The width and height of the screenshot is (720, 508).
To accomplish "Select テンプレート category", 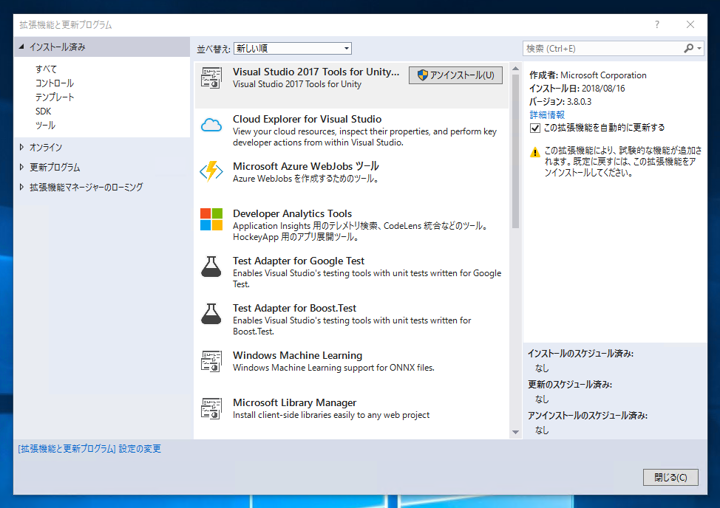I will tap(55, 97).
